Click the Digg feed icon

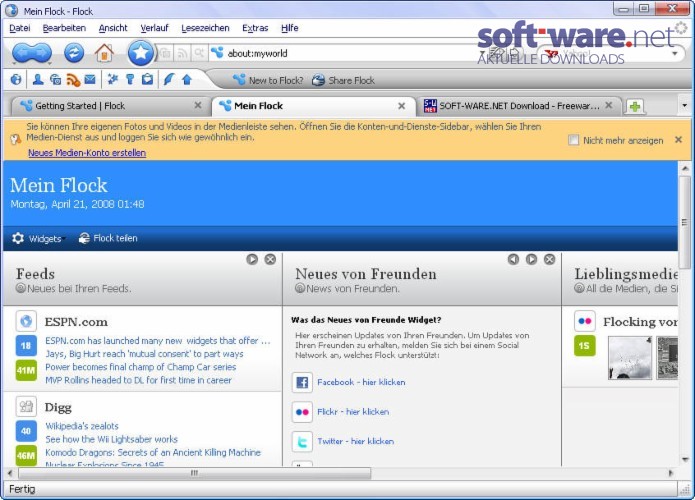[x=26, y=406]
